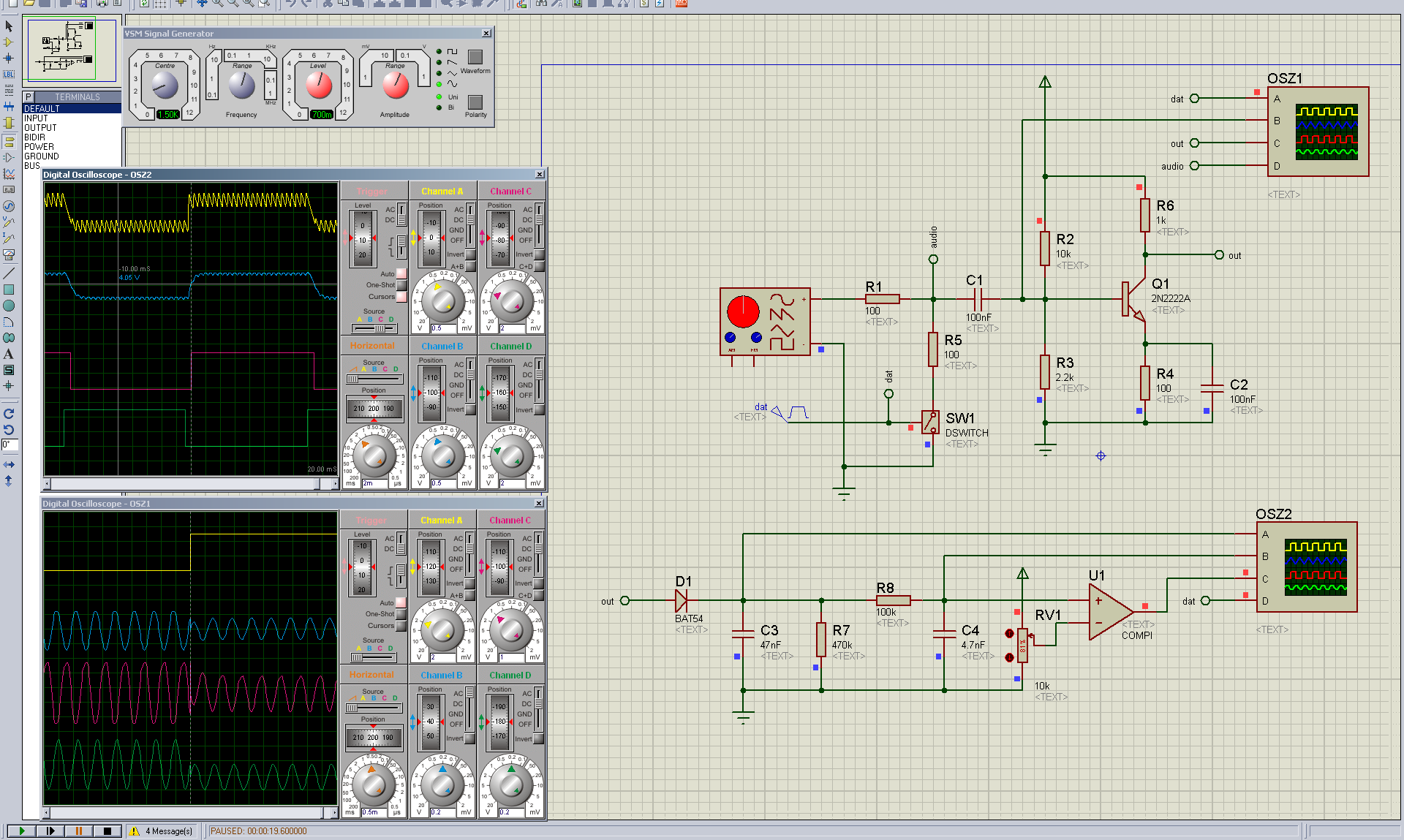Select 2D Graphics Circle tool
This screenshot has width=1404, height=840.
pos(9,306)
